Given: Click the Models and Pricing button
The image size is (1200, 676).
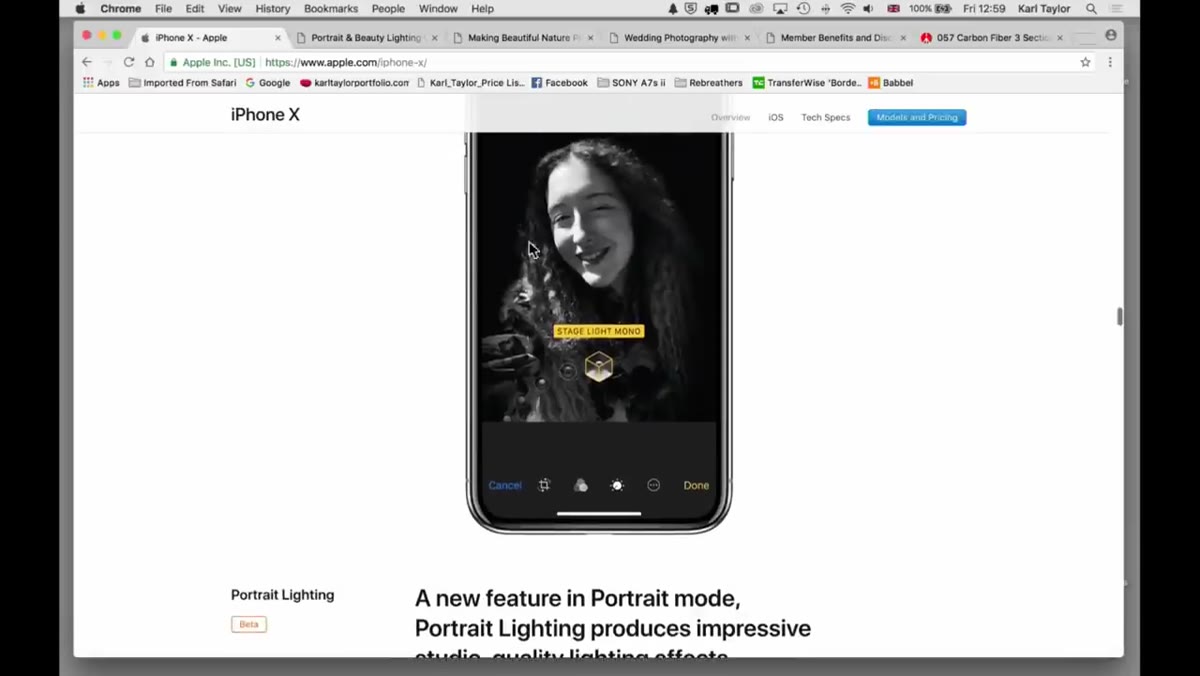Looking at the screenshot, I should coord(917,117).
